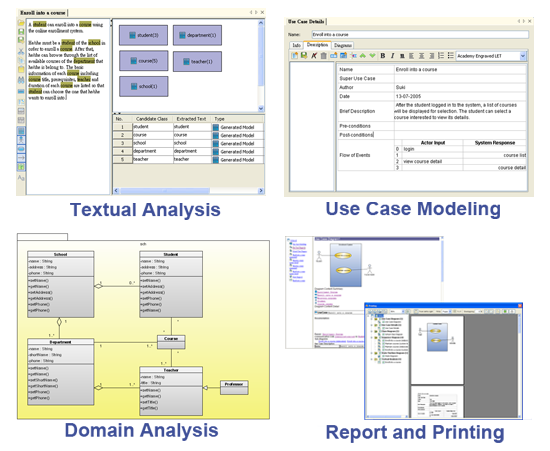This screenshot has width=550, height=451.
Task: Click the red X icon in Use Case Details toolbar
Action: 314,55
